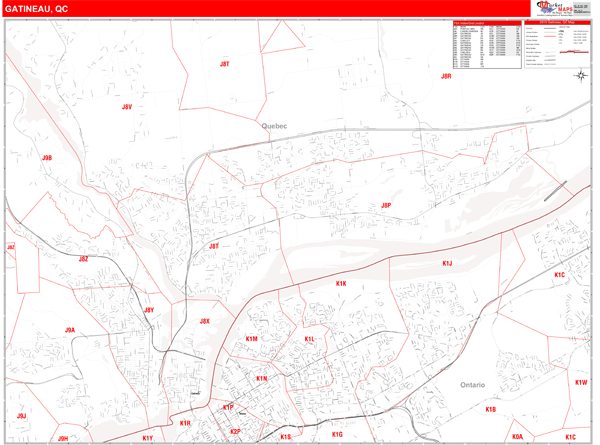Click the K1Y postal zone label
This screenshot has height=445, width=600.
click(148, 438)
